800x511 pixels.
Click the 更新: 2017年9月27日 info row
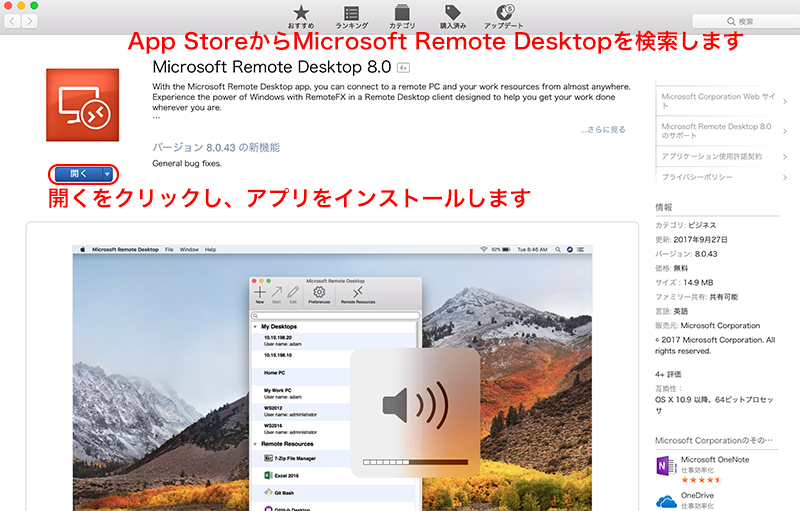coord(691,240)
